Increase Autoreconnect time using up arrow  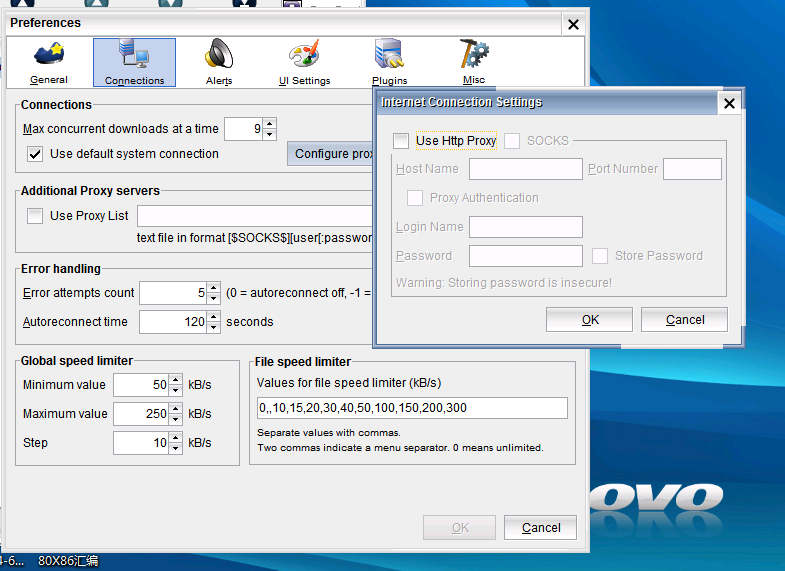(x=213, y=317)
